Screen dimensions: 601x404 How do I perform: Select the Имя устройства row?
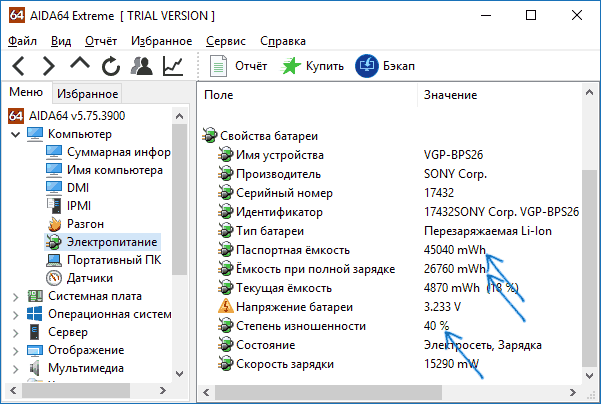pyautogui.click(x=390, y=155)
